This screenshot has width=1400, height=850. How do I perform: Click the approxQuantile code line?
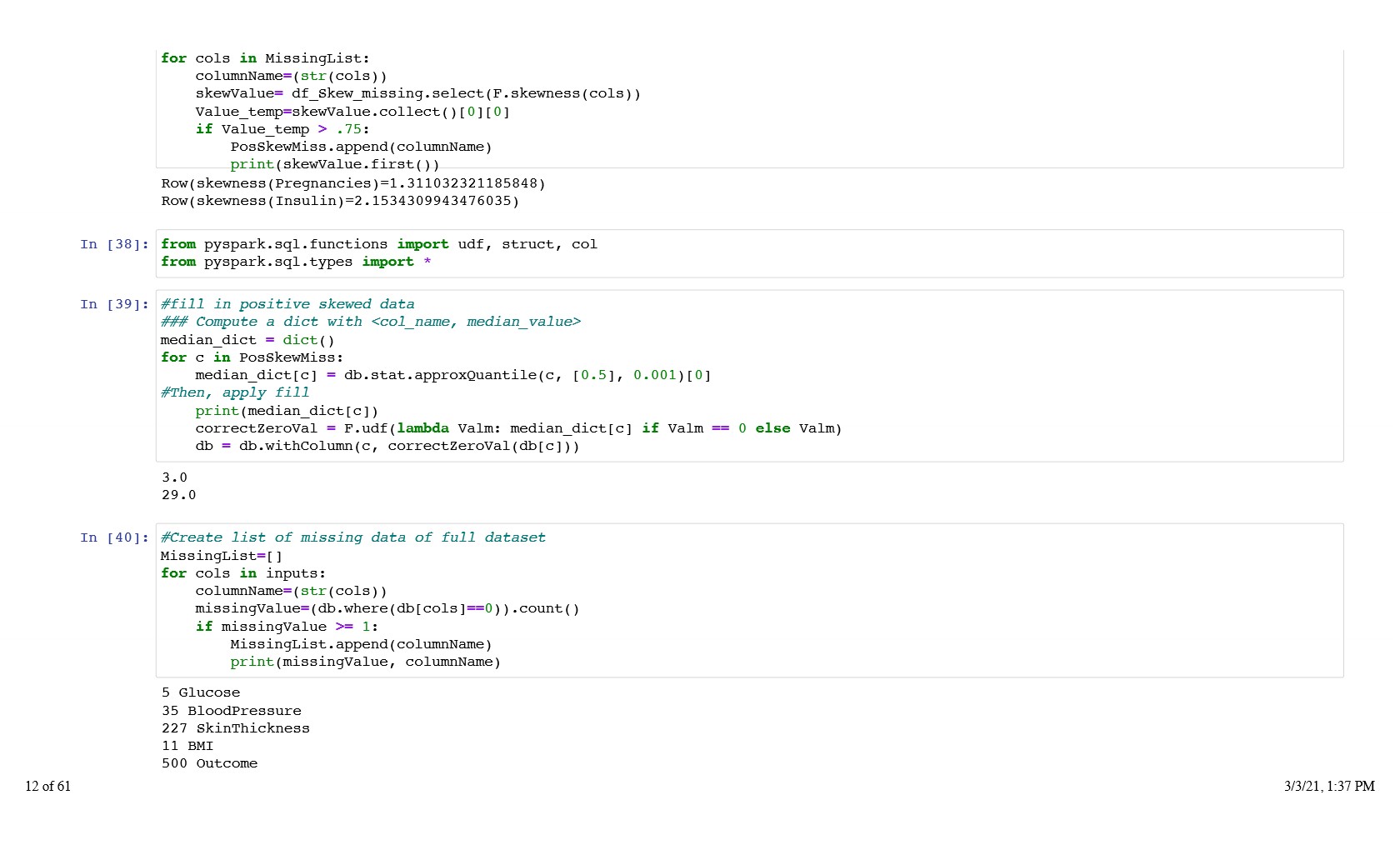coord(452,375)
